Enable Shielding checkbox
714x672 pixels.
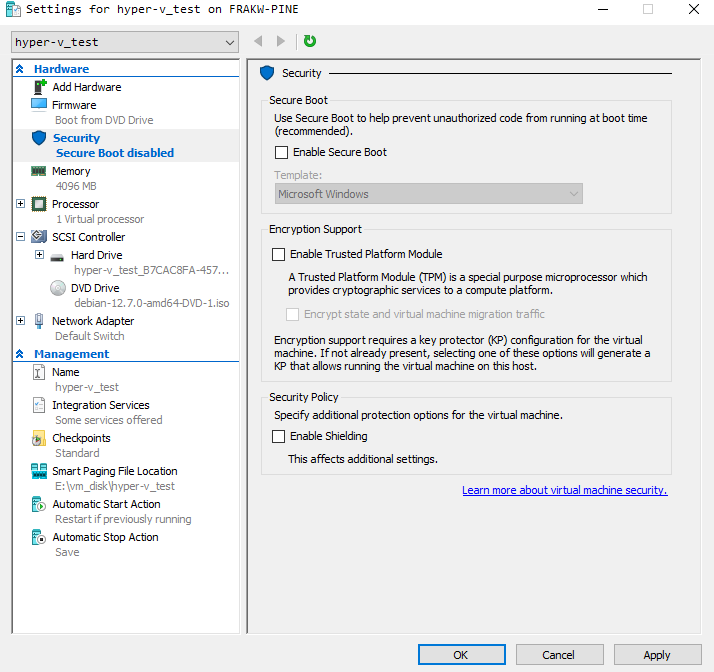click(x=278, y=436)
